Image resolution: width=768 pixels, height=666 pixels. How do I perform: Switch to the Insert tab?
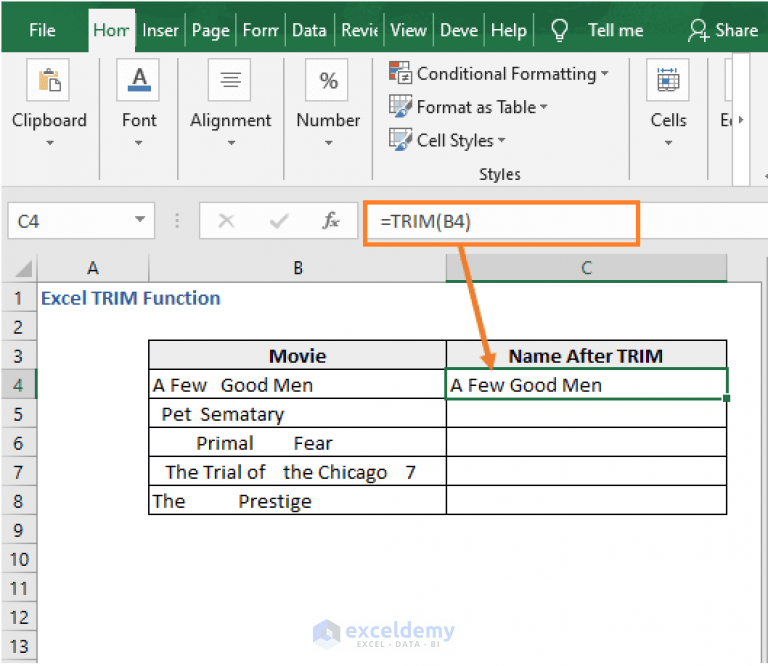pyautogui.click(x=160, y=30)
